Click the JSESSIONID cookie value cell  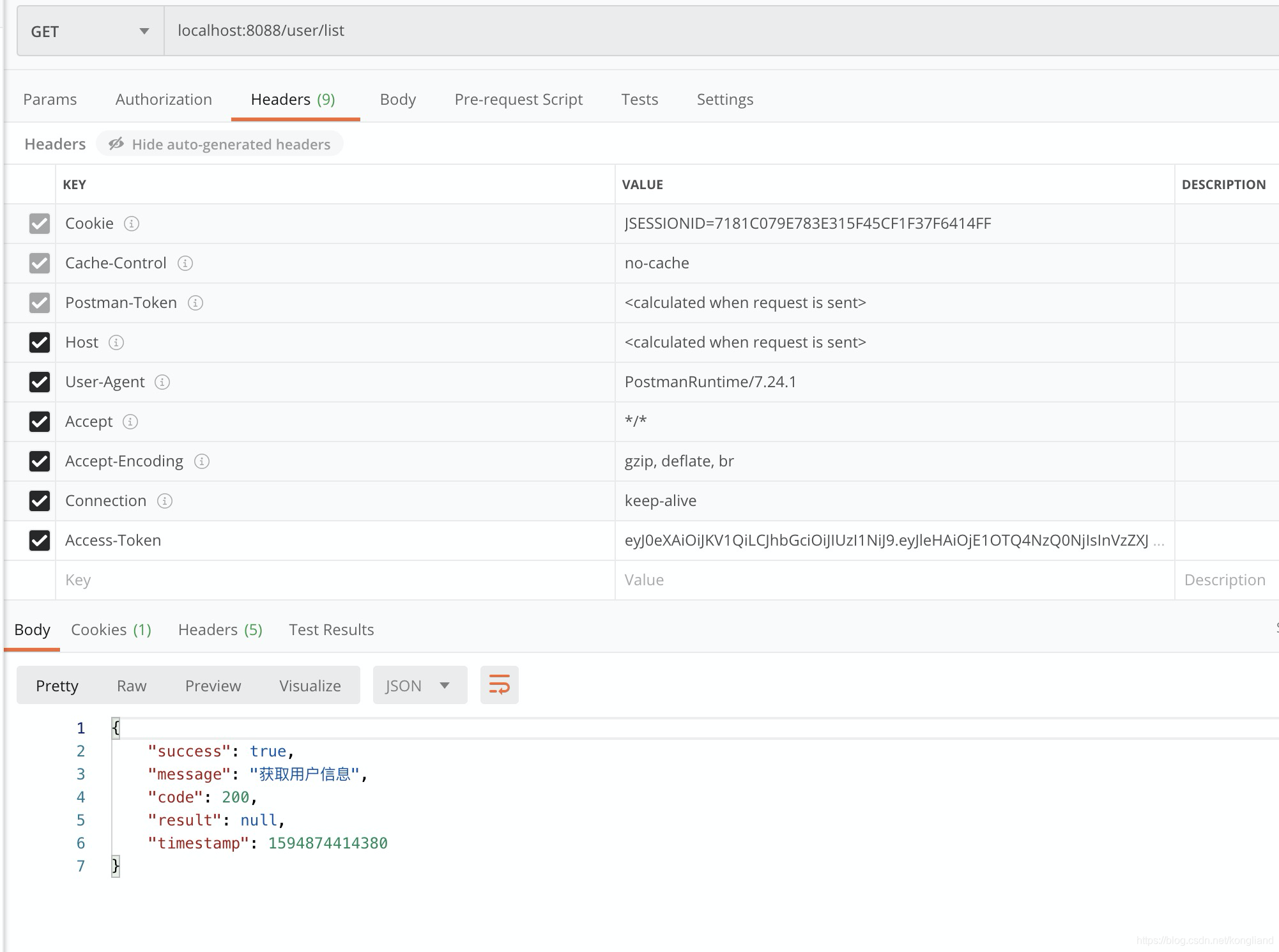pyautogui.click(x=894, y=224)
